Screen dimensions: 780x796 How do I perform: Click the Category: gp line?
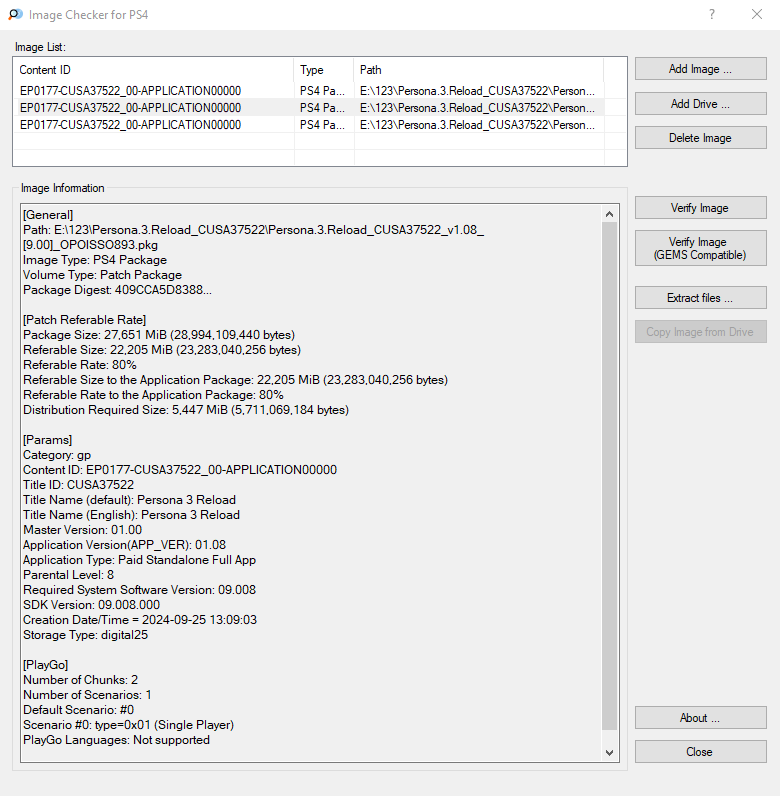(x=57, y=455)
